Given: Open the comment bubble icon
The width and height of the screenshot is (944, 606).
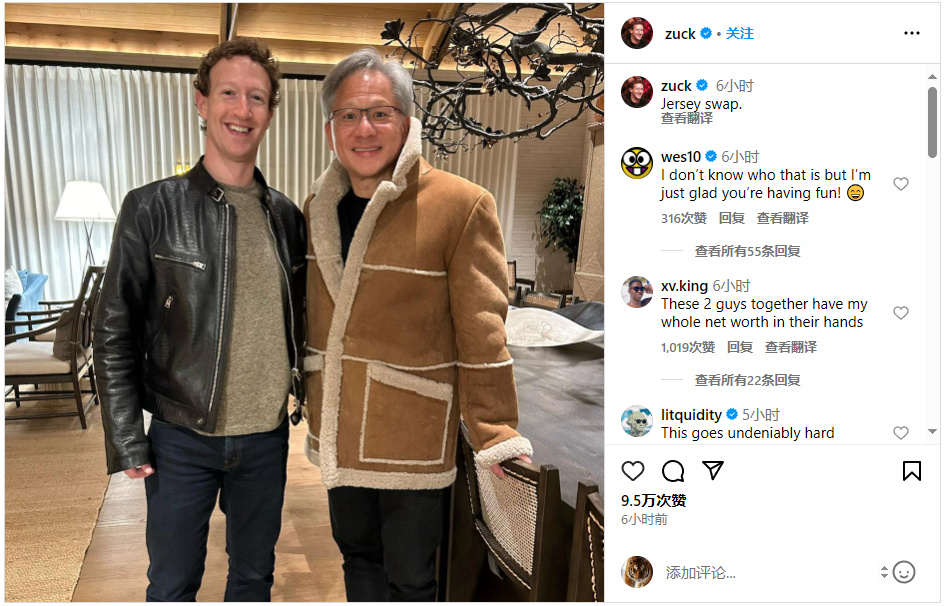Looking at the screenshot, I should [x=673, y=471].
